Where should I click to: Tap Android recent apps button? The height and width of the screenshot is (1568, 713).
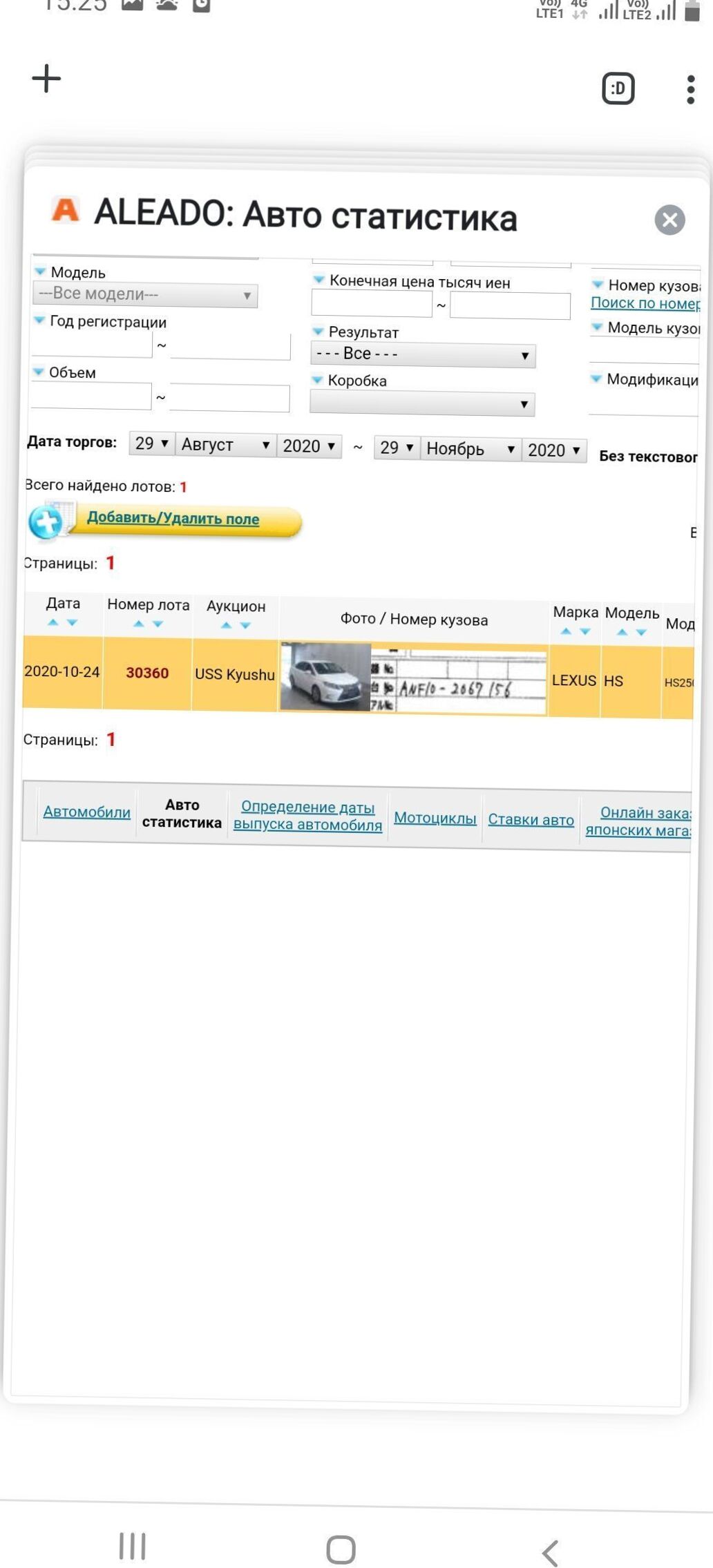click(x=132, y=1546)
